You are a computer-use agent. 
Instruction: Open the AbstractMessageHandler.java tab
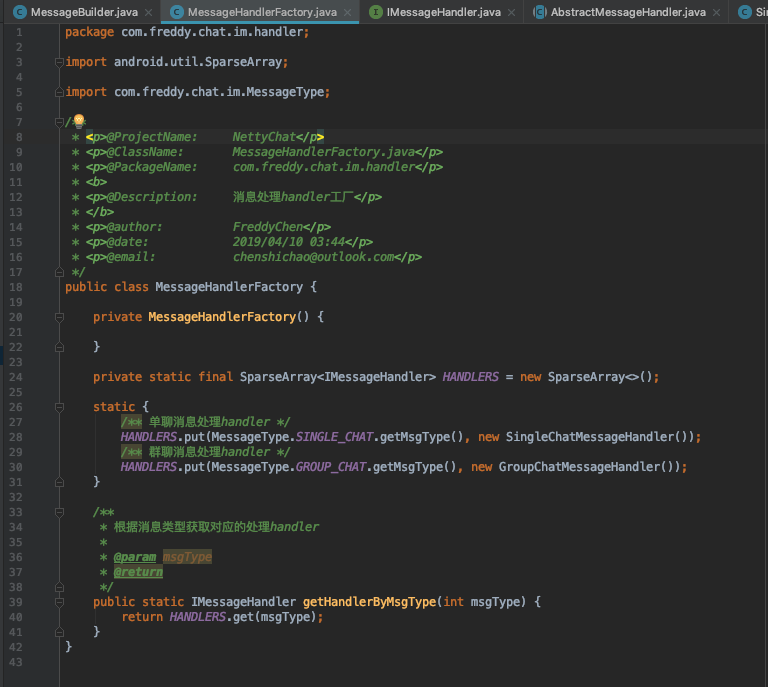coord(628,12)
